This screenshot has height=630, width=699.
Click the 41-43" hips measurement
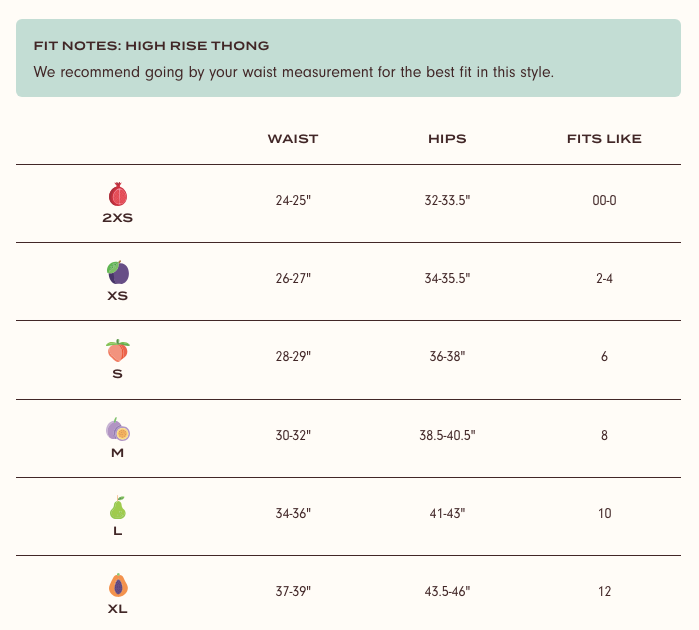coord(447,513)
